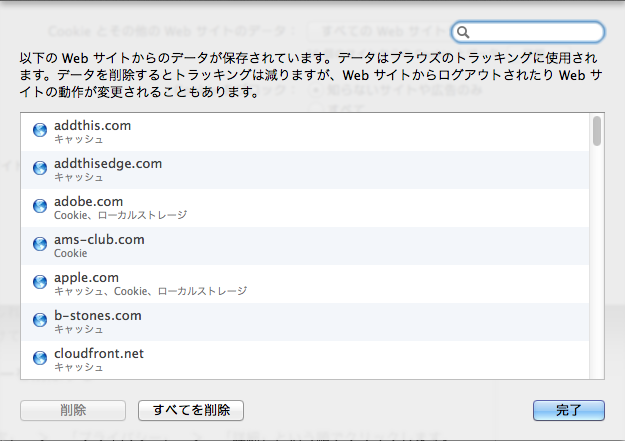
Task: Click inside the website search field
Action: click(535, 33)
